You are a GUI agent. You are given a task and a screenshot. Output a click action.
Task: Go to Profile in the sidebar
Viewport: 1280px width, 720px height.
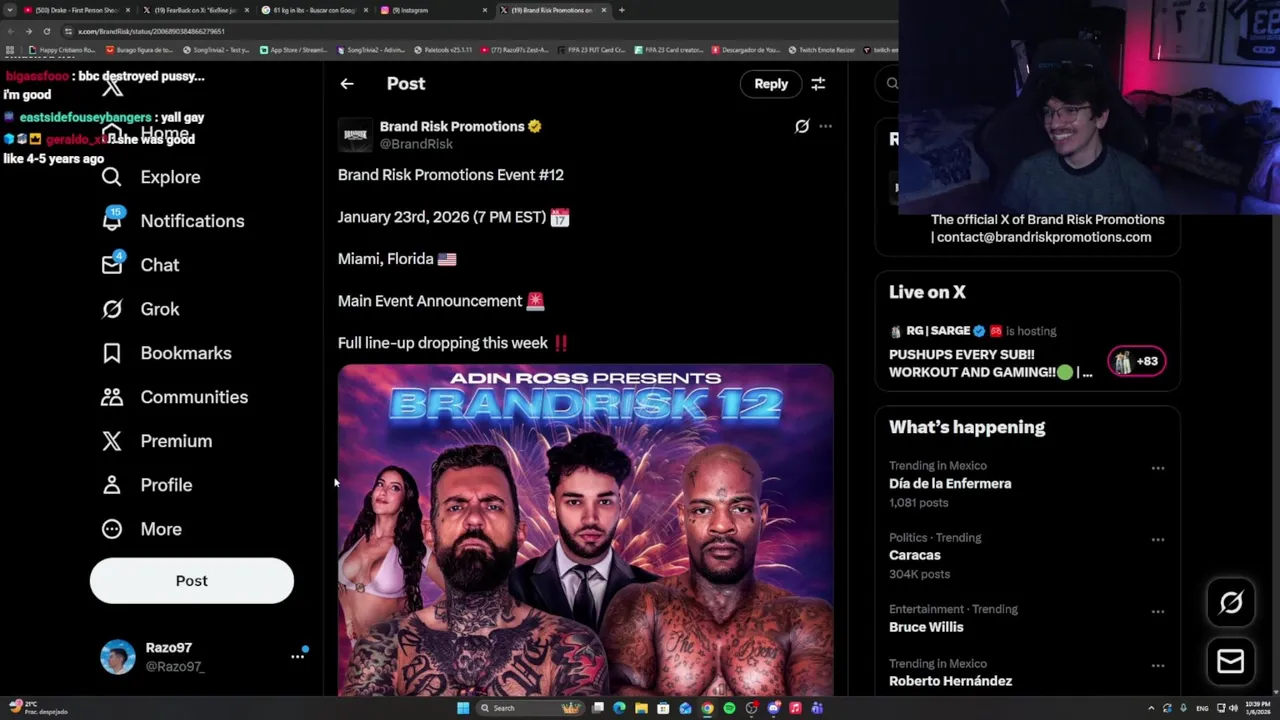[146, 485]
